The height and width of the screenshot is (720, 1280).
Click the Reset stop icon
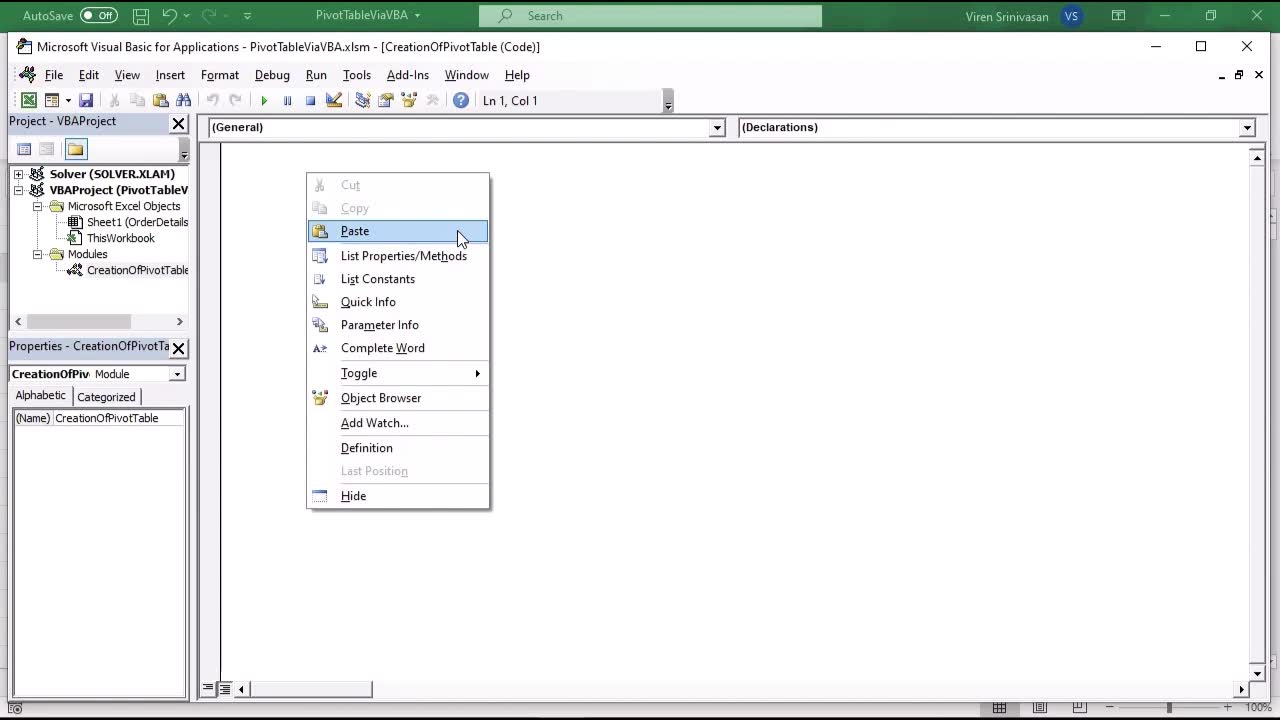[310, 100]
